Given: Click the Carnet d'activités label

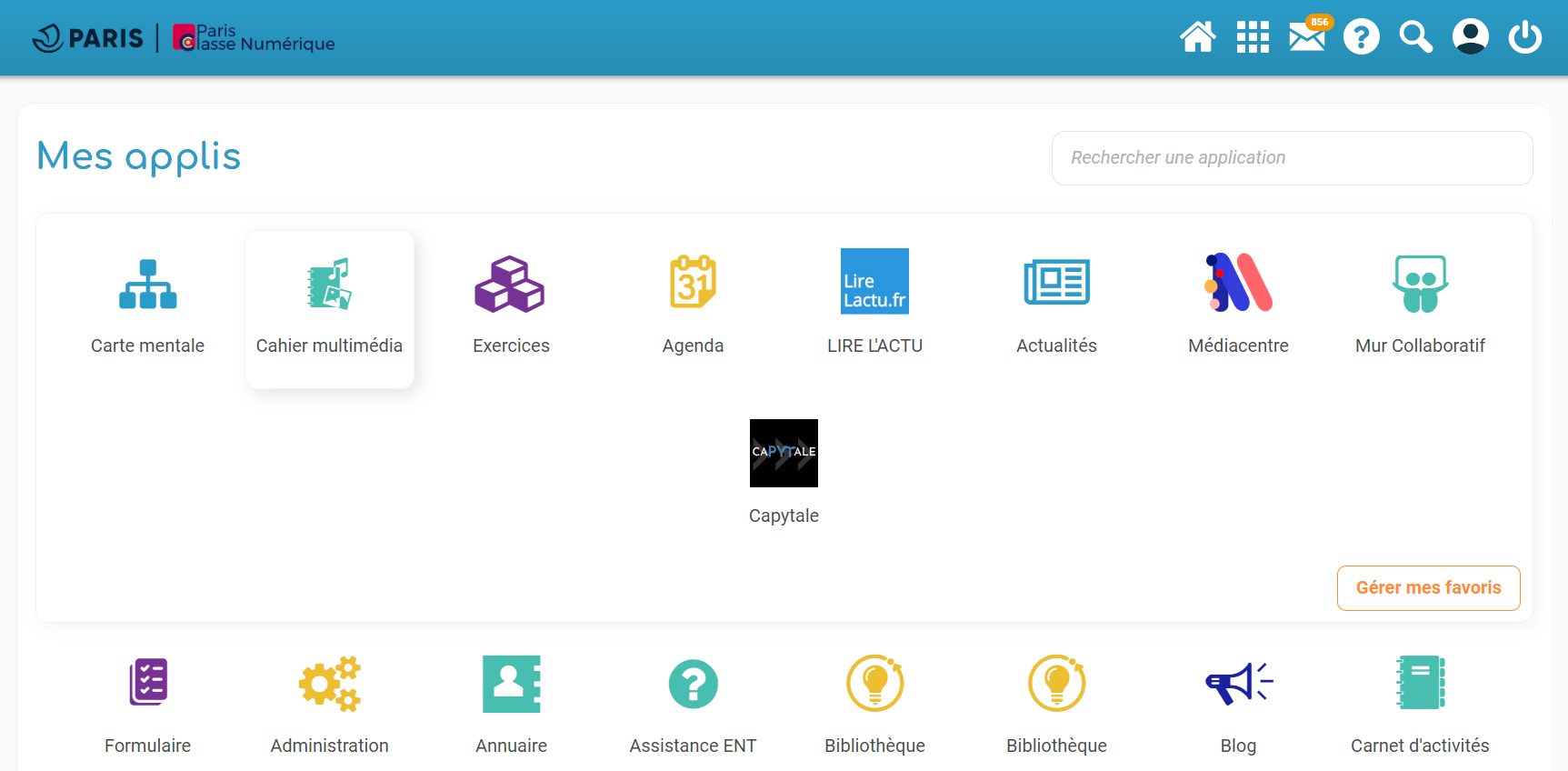Looking at the screenshot, I should click(x=1420, y=746).
